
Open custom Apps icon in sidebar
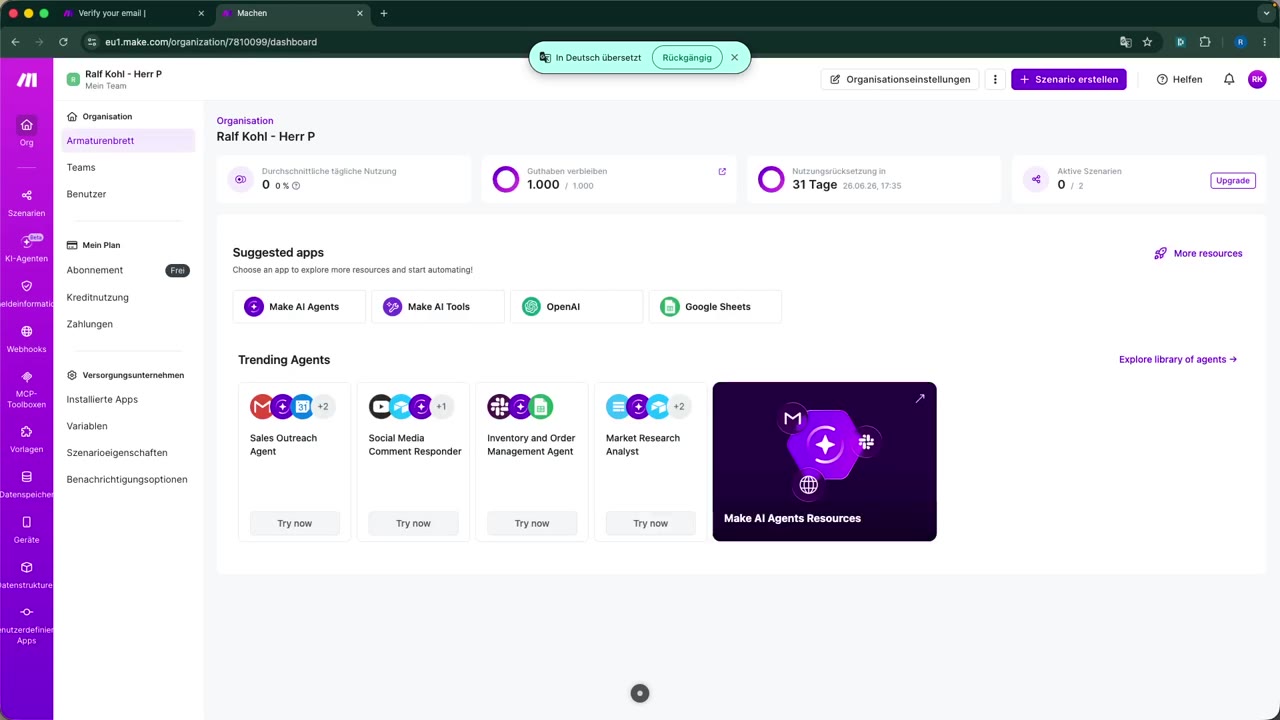[x=27, y=612]
